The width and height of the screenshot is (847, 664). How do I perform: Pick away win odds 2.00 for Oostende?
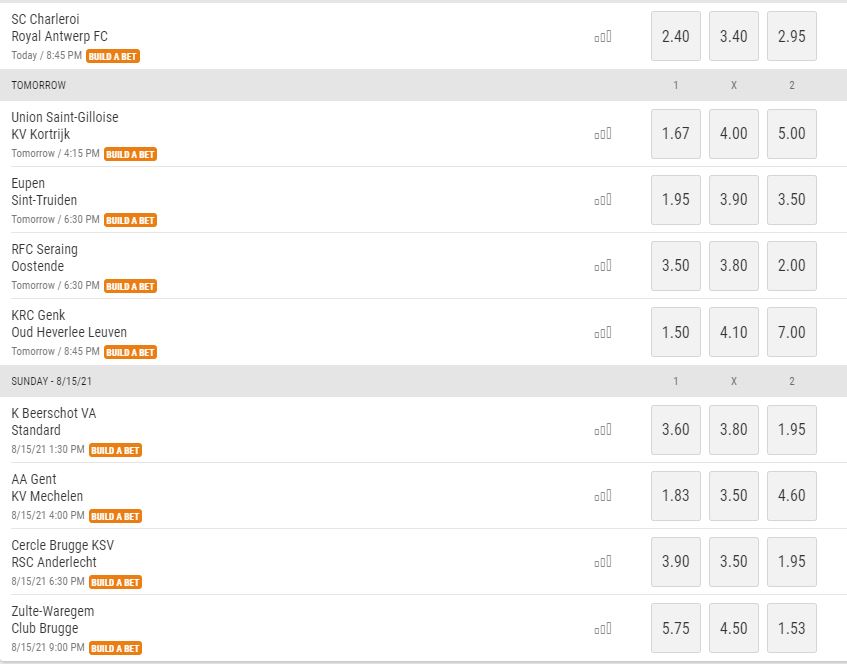(x=792, y=266)
